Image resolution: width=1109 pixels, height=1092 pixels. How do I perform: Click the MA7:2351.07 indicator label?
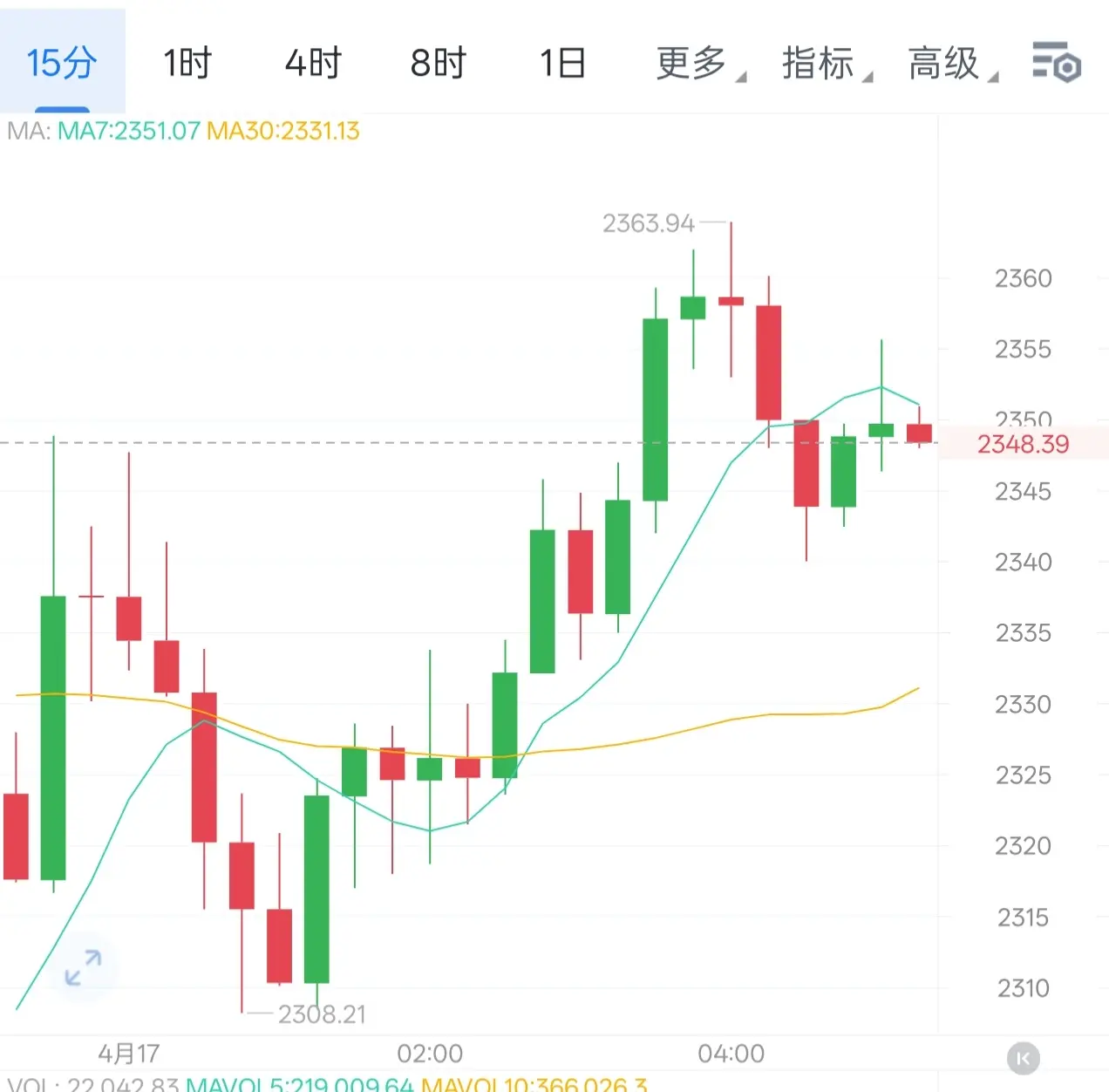129,131
